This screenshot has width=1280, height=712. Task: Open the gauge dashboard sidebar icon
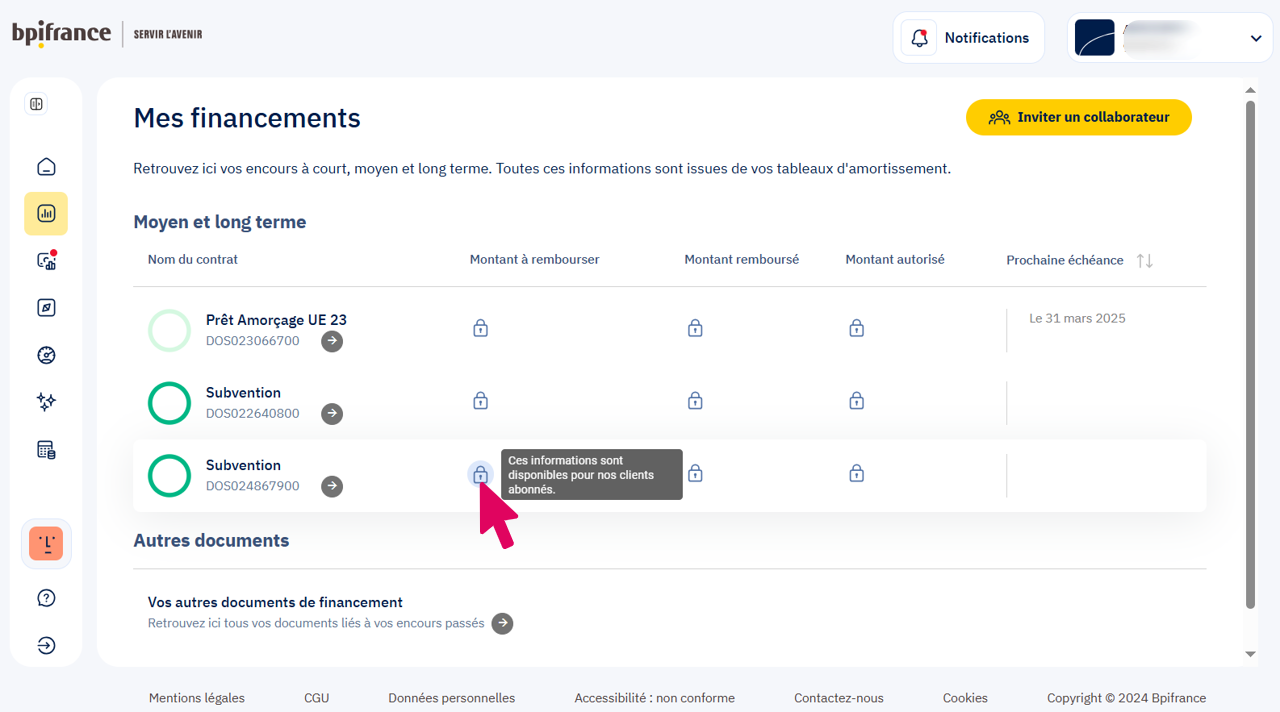(46, 355)
